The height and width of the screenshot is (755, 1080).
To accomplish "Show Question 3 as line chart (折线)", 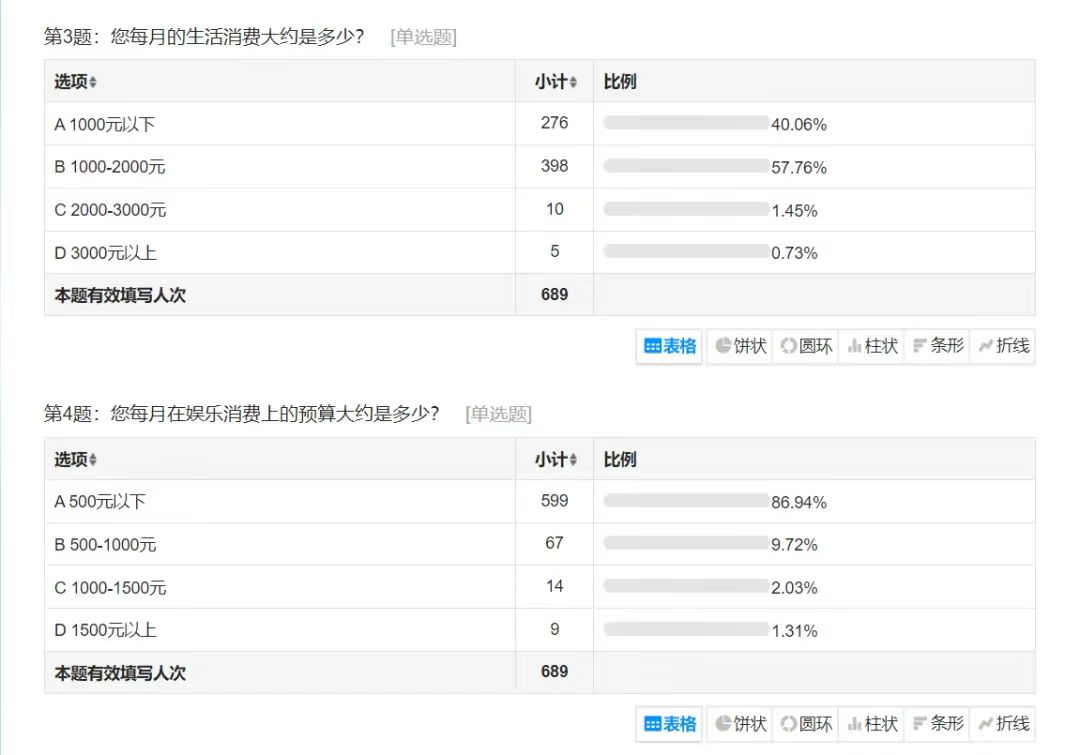I will click(x=1003, y=346).
